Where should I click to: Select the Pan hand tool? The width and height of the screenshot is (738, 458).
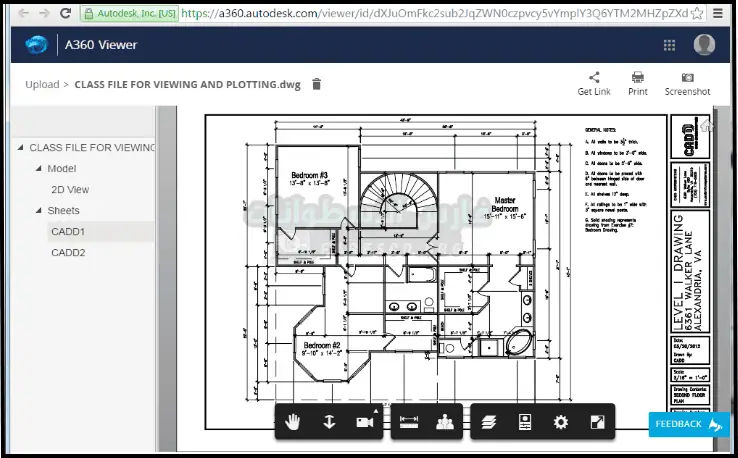click(x=293, y=422)
